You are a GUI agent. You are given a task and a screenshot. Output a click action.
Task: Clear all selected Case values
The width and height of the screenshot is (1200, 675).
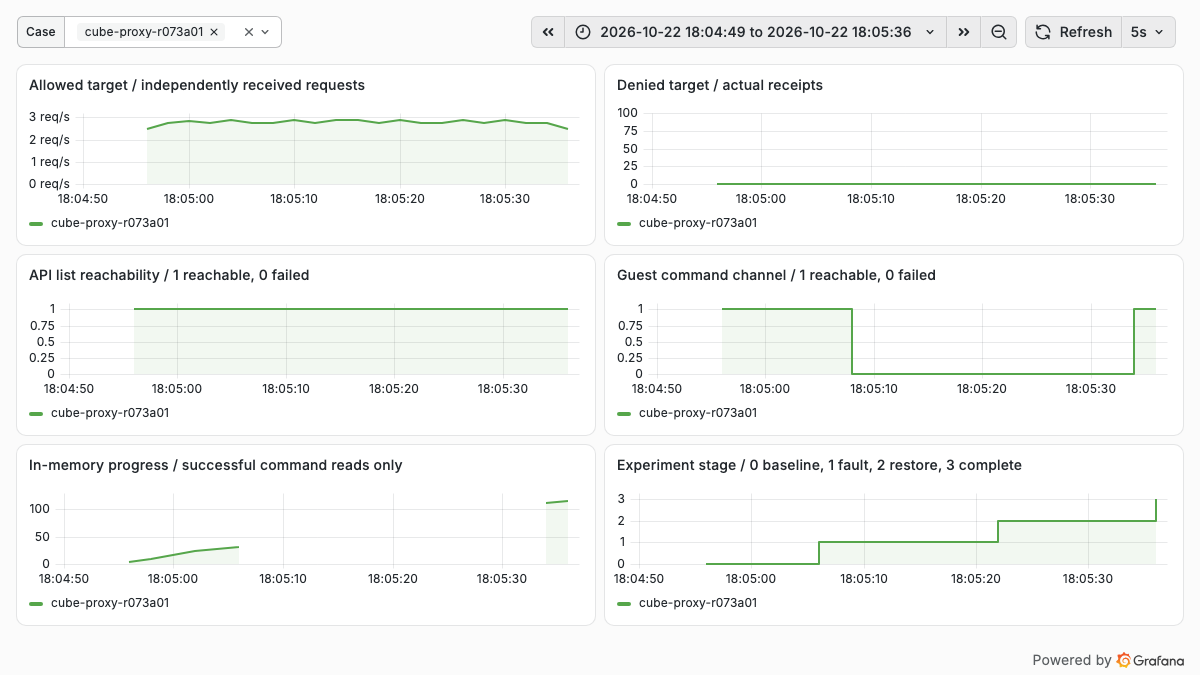[x=249, y=32]
